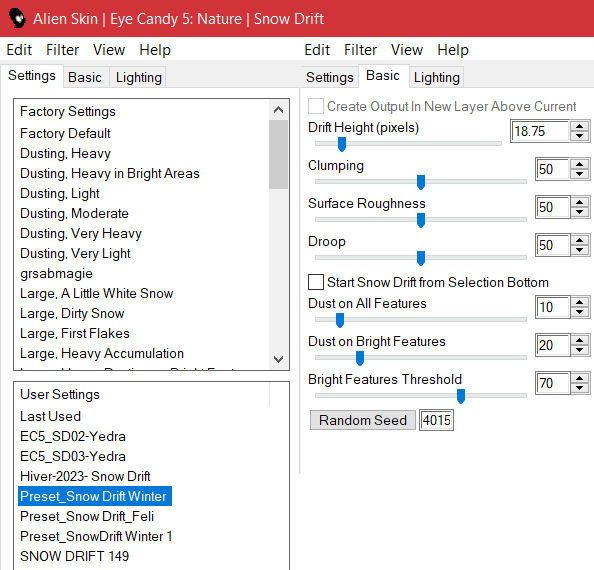Toggle Create Output In New Layer checkbox

pos(316,106)
